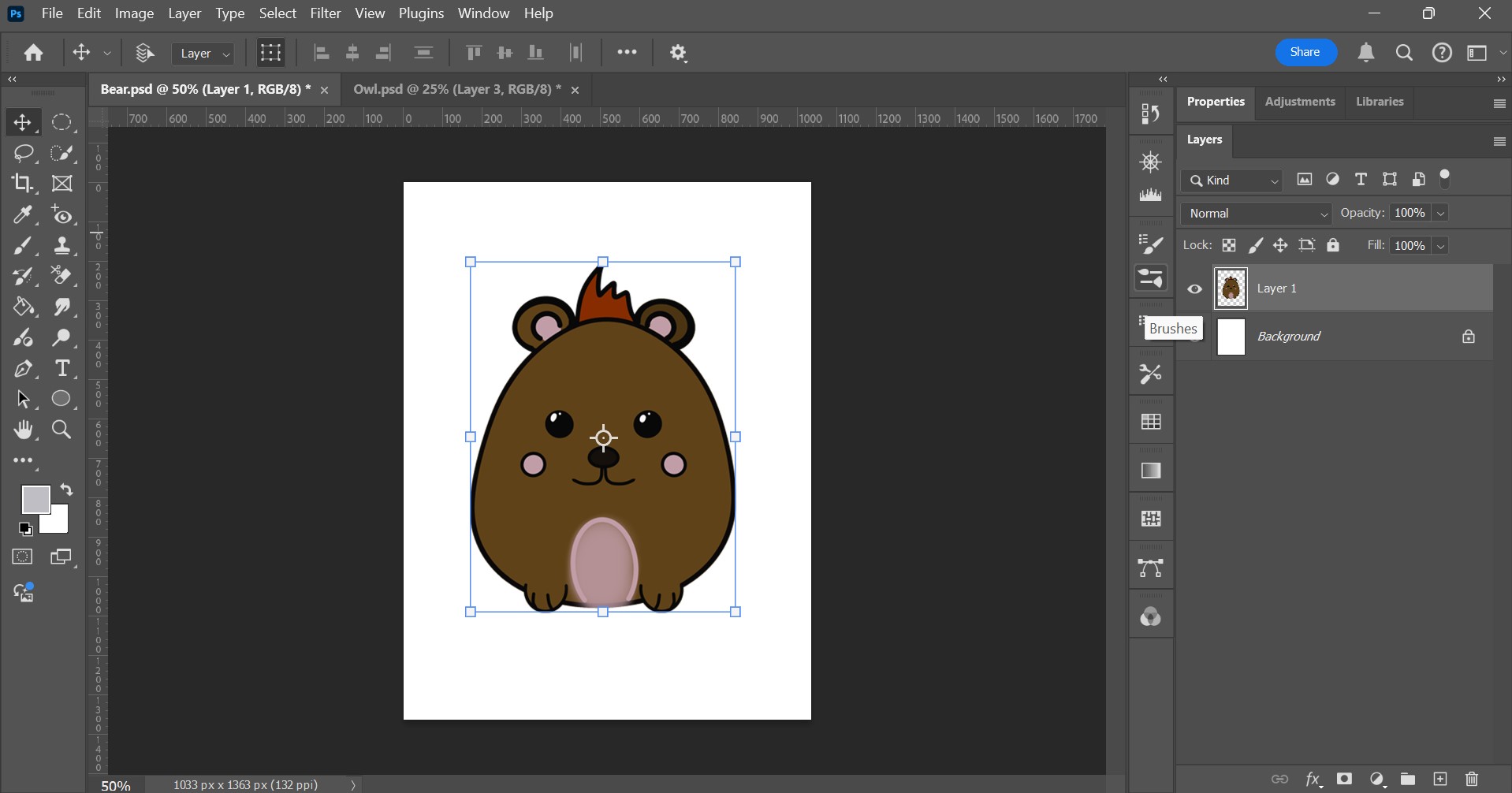The width and height of the screenshot is (1512, 793).
Task: Open the Image menu
Action: click(134, 13)
